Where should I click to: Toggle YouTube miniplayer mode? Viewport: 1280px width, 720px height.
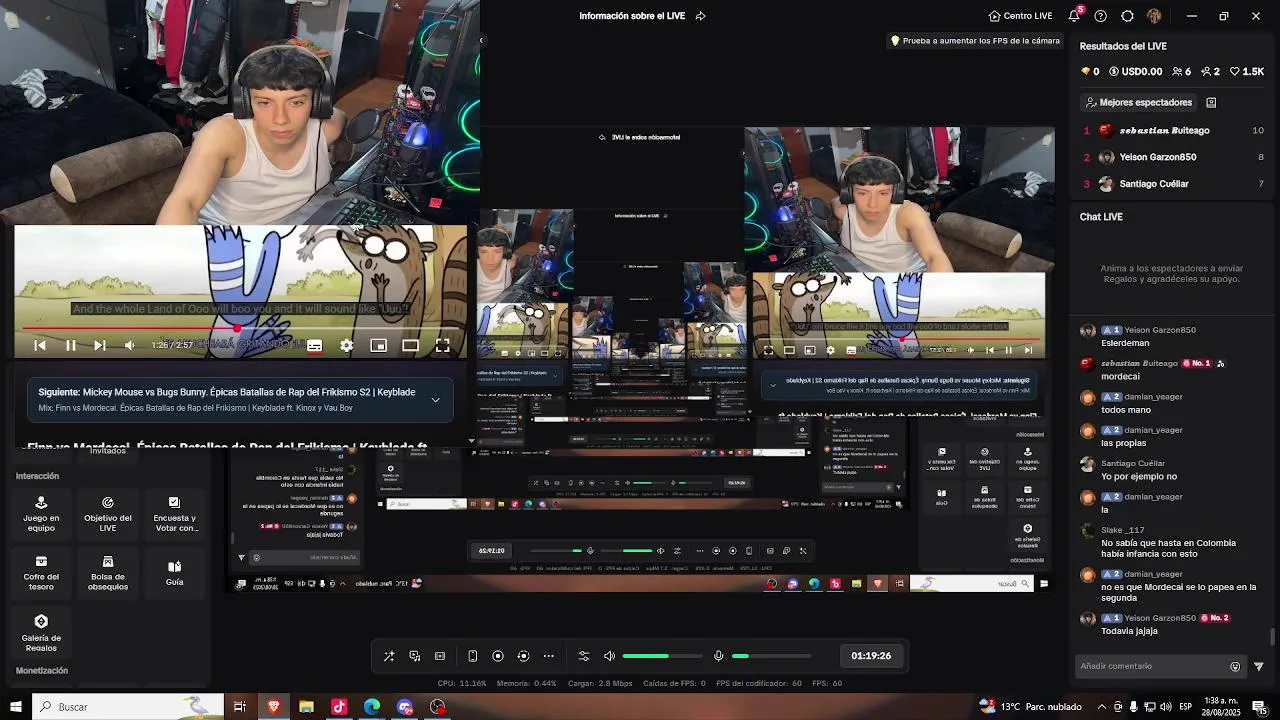point(378,345)
